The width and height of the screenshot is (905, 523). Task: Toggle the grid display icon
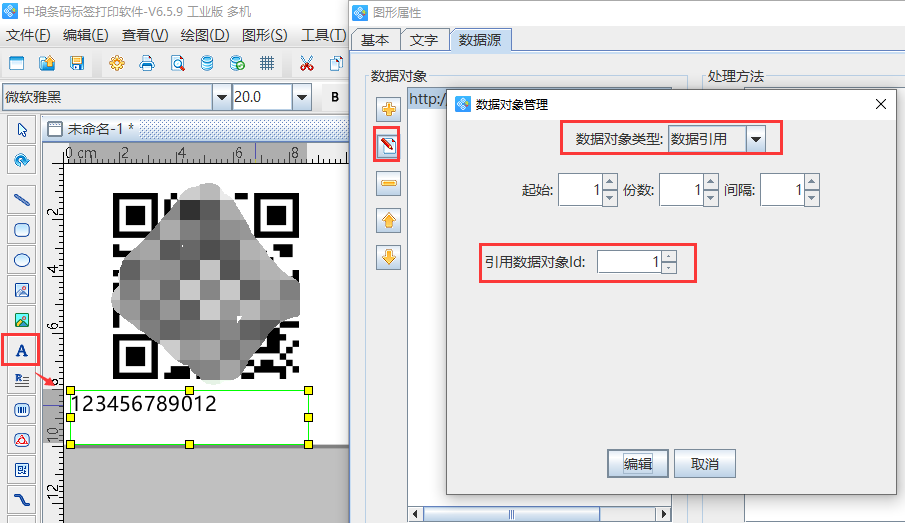[267, 63]
